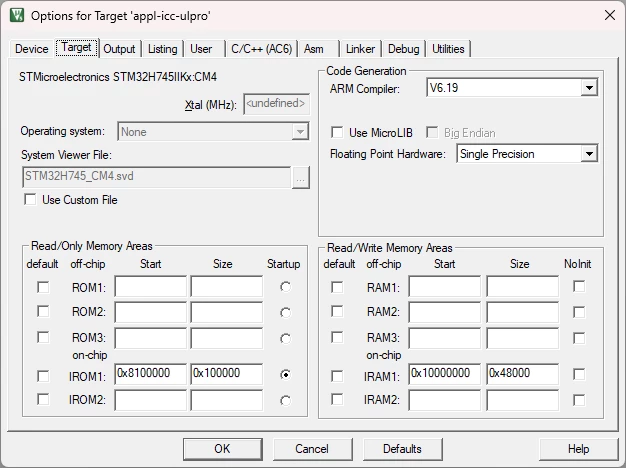626x468 pixels.
Task: Check the default box for IROM2
Action: (x=43, y=399)
